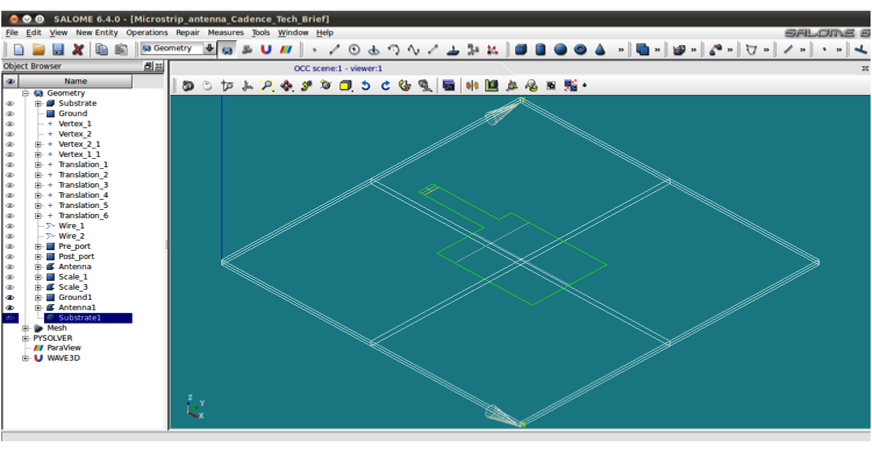This screenshot has width=872, height=452.
Task: Open the Geometry module dropdown
Action: pos(209,48)
